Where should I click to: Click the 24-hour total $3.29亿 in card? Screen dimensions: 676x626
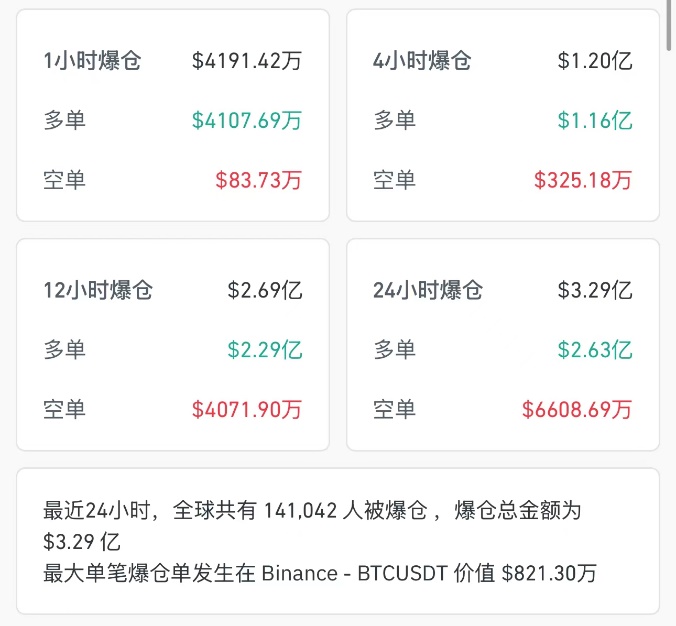click(x=594, y=291)
